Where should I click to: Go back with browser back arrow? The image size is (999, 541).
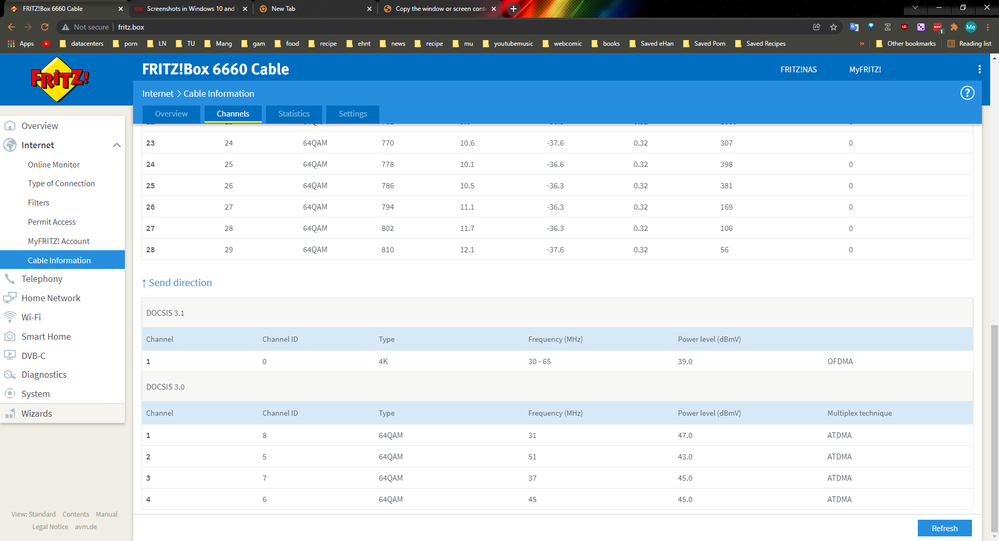tap(11, 27)
